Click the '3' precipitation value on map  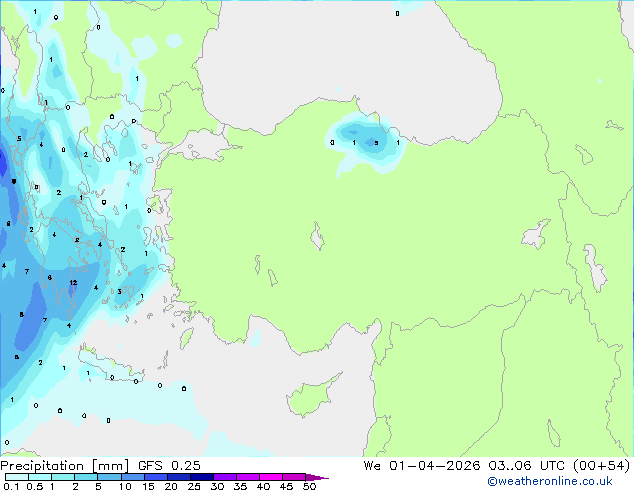pos(119,291)
